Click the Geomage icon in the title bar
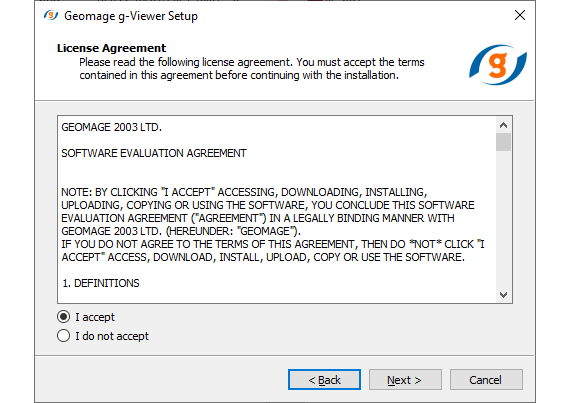The height and width of the screenshot is (403, 570). pyautogui.click(x=51, y=16)
